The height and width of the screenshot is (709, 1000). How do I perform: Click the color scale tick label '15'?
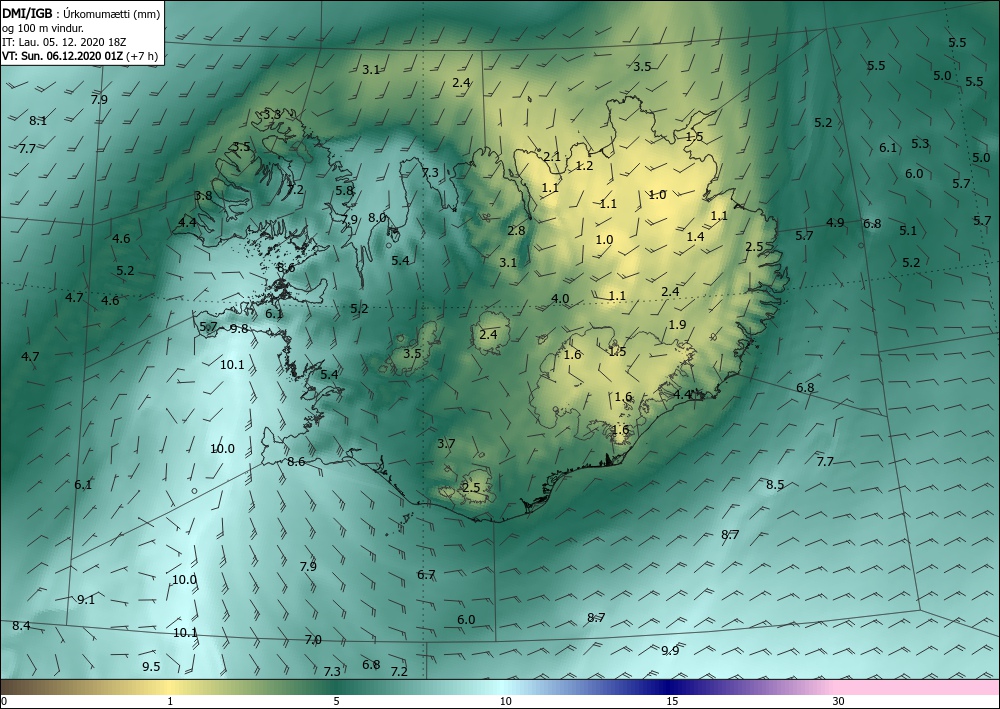(x=672, y=701)
